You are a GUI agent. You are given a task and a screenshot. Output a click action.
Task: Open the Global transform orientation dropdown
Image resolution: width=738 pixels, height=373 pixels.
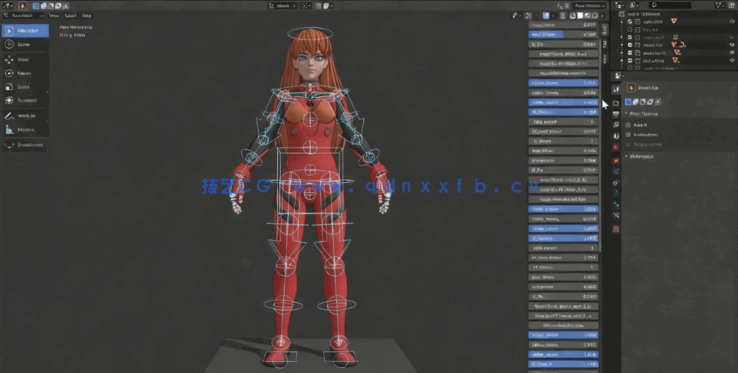pos(283,6)
